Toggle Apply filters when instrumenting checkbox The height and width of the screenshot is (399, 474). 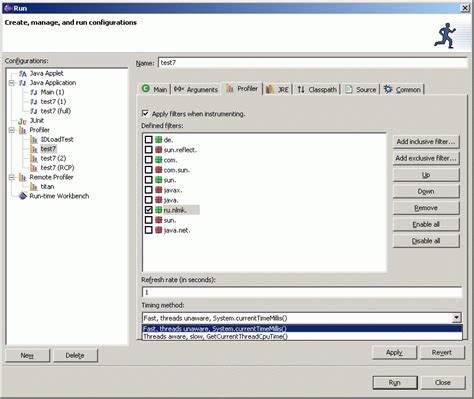pos(145,113)
